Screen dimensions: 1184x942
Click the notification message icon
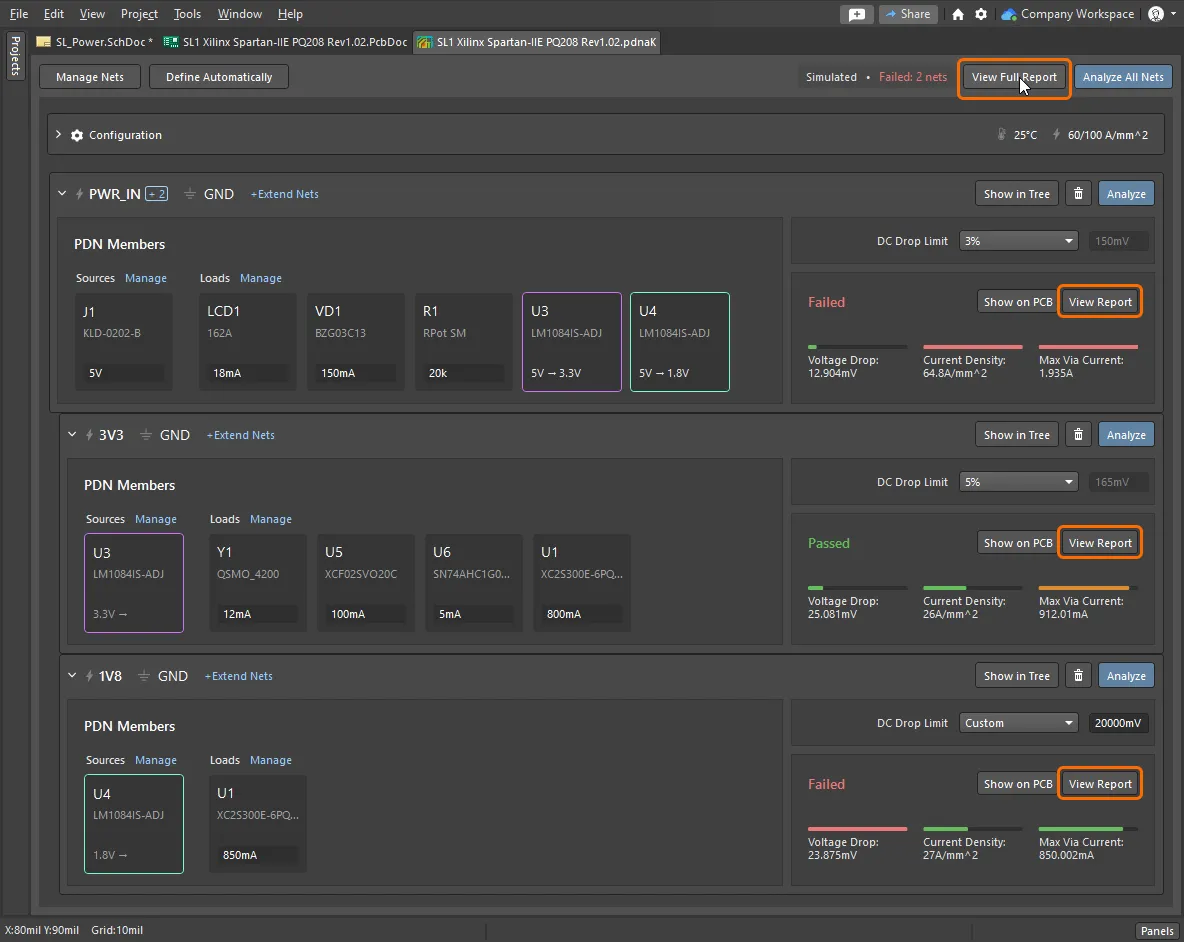tap(856, 14)
